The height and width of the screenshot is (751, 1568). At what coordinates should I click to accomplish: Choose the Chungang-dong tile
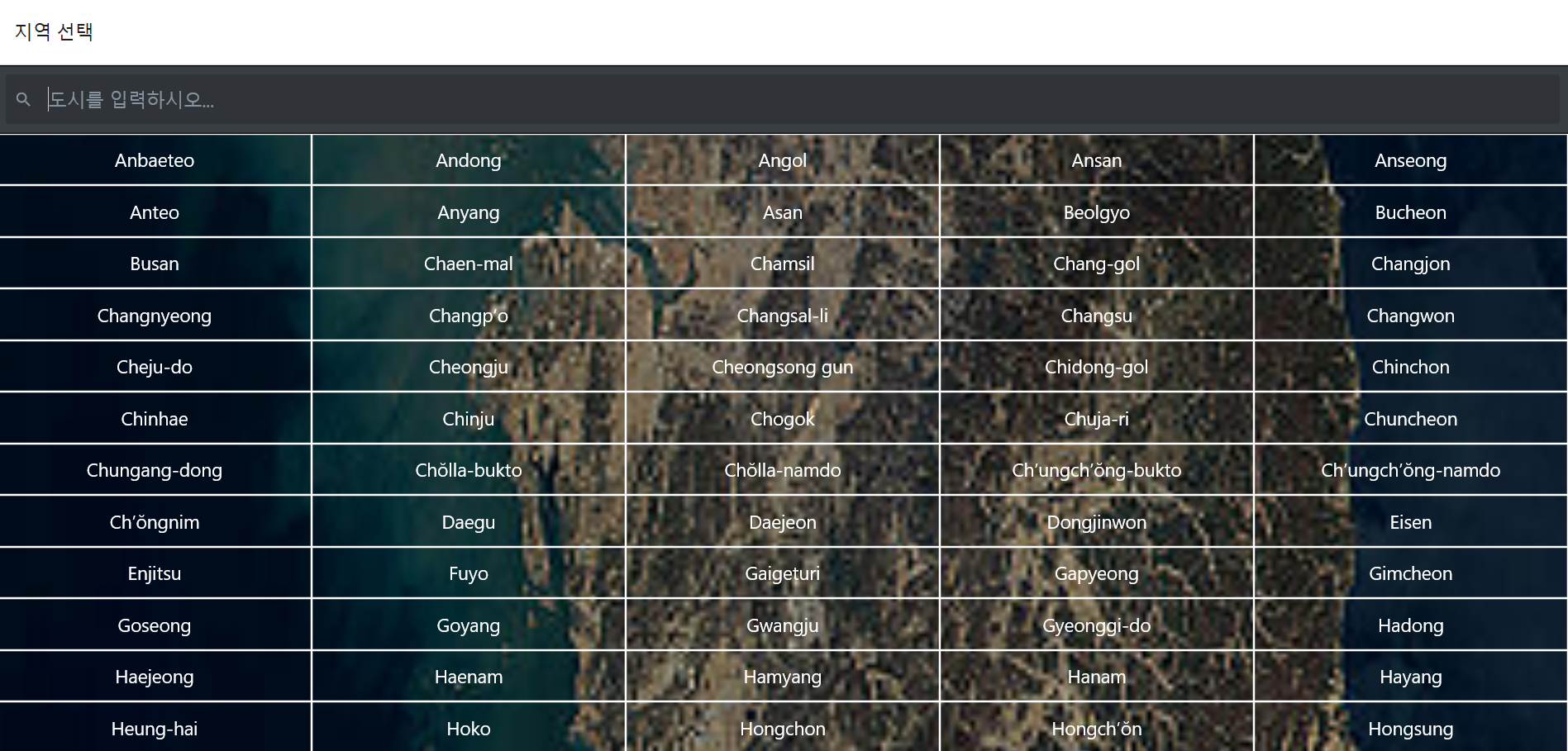pos(155,470)
